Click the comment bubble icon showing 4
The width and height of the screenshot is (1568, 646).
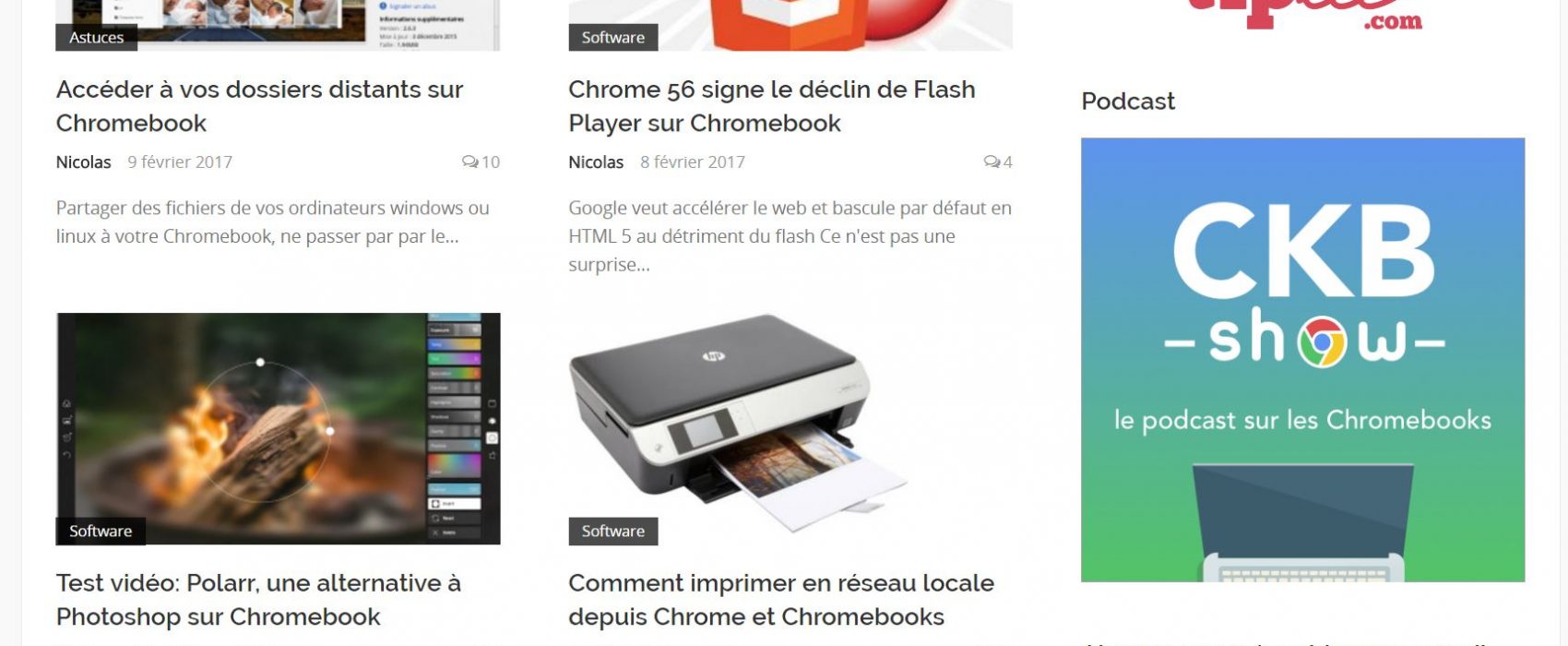[x=992, y=162]
